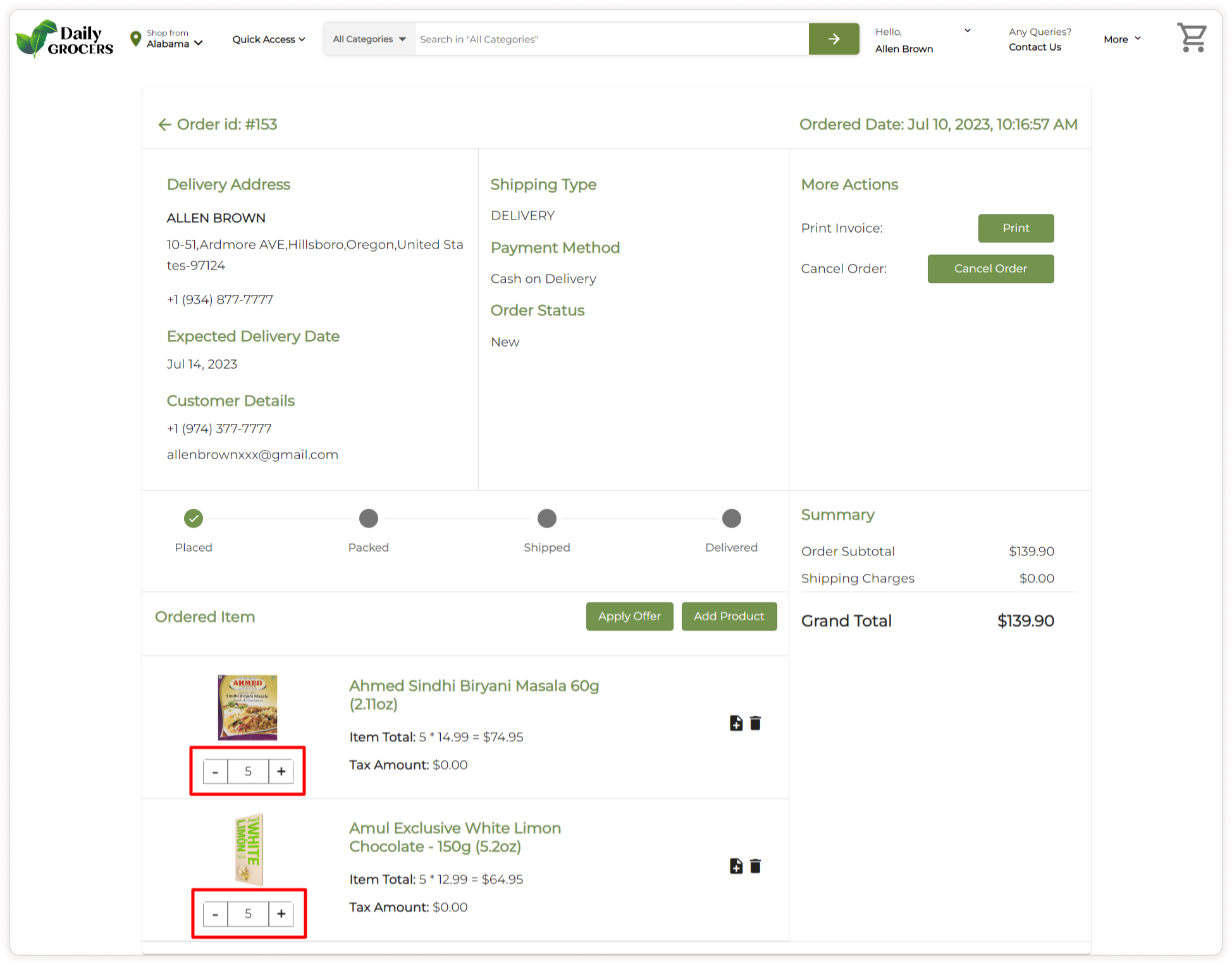Click the customer email allenbrownxxx@gmail.com
1232x966 pixels.
tap(252, 455)
